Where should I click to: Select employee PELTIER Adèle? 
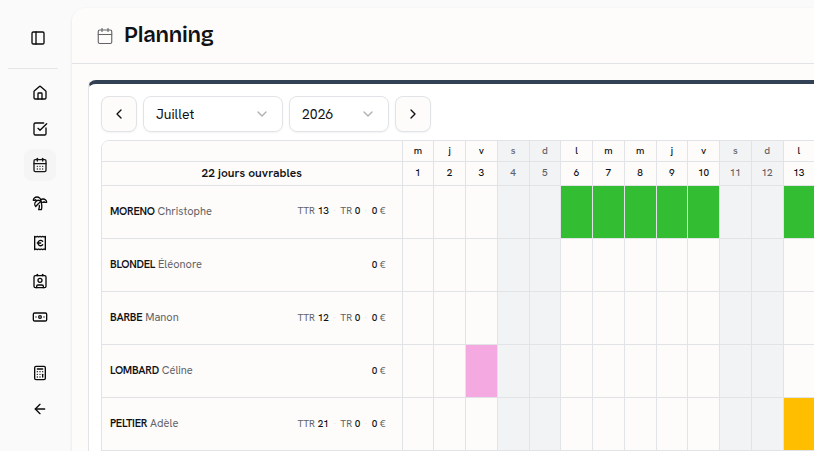pos(144,423)
